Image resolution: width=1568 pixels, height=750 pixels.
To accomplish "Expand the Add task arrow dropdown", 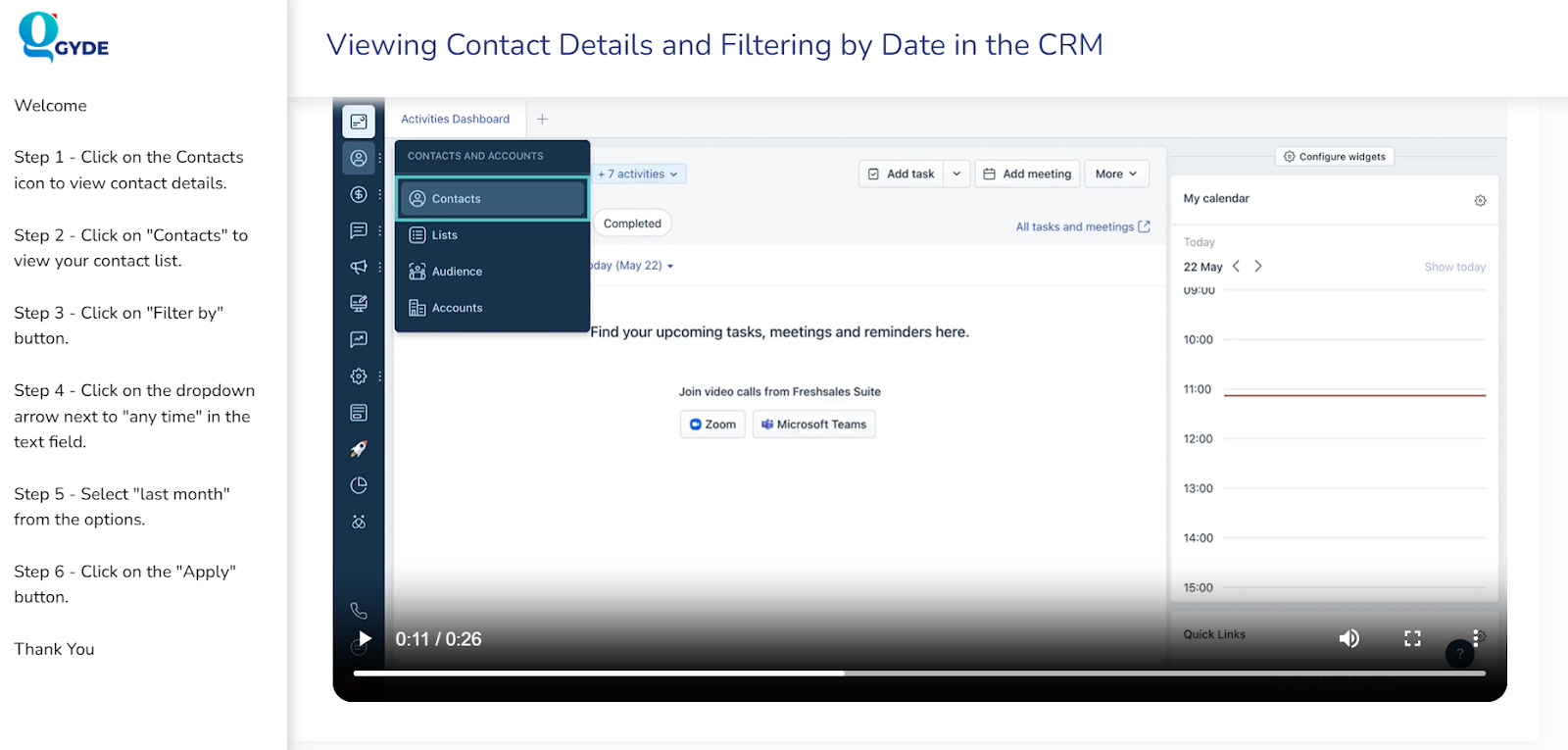I will 956,174.
